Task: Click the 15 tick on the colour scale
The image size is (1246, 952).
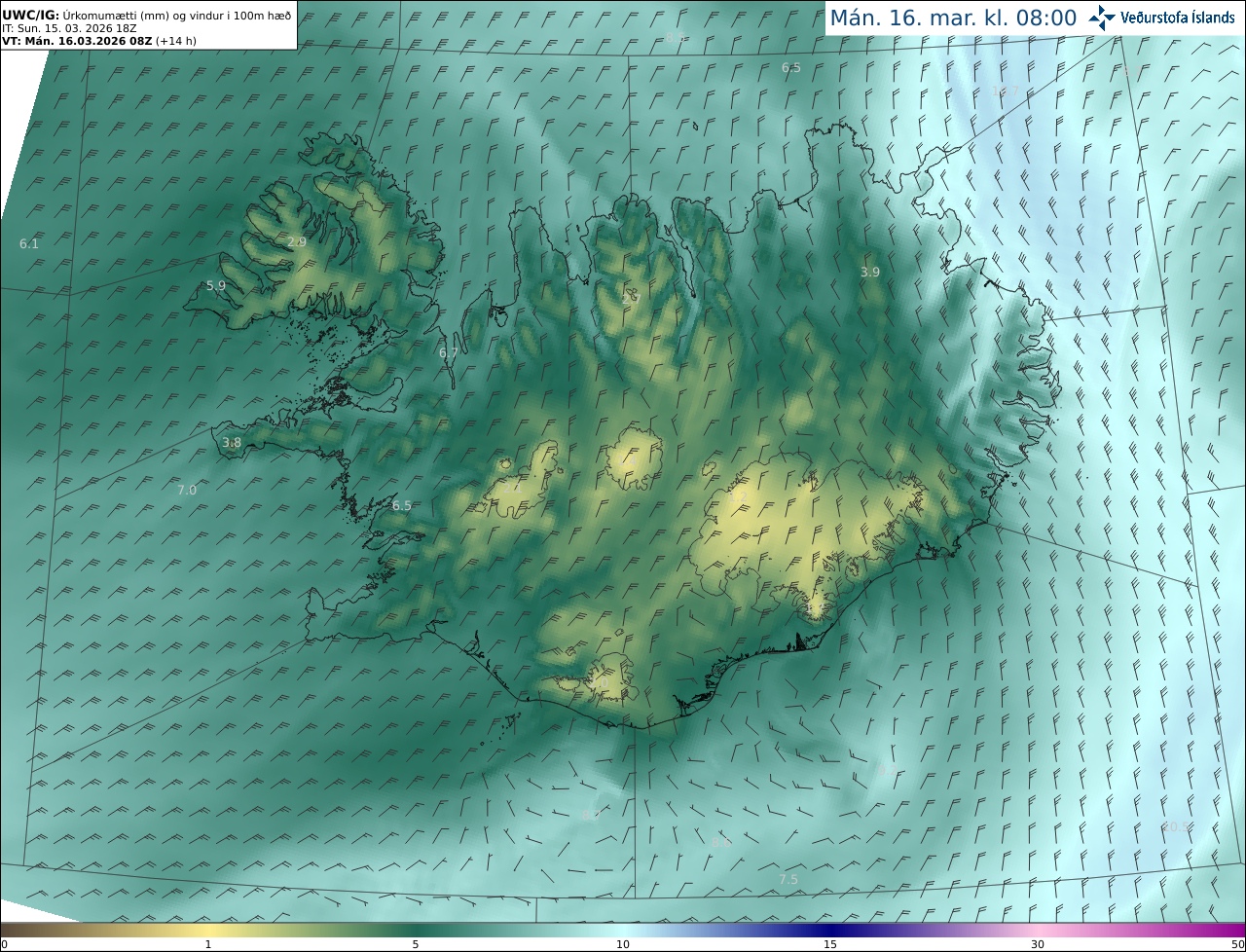Action: tap(830, 944)
